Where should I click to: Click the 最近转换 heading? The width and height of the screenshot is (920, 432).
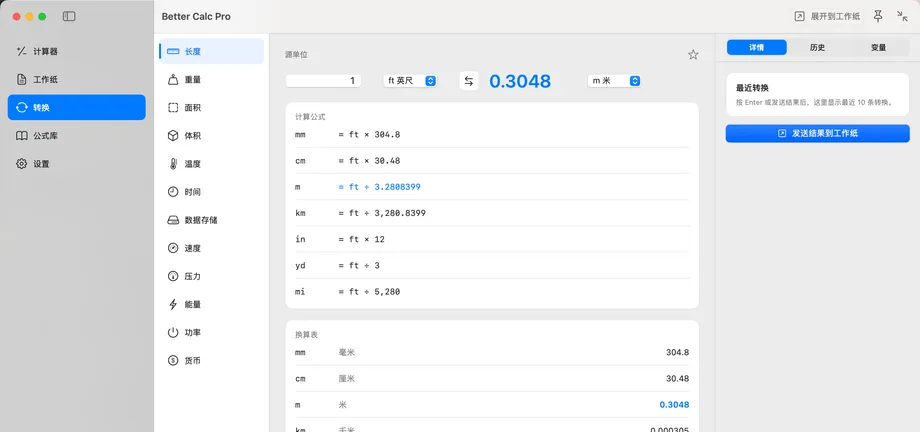tap(752, 88)
